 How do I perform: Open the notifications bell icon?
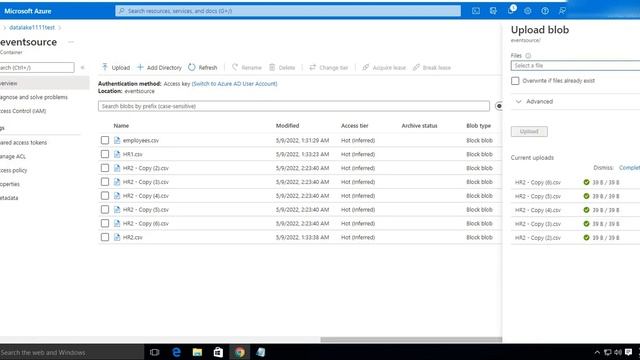(x=511, y=10)
